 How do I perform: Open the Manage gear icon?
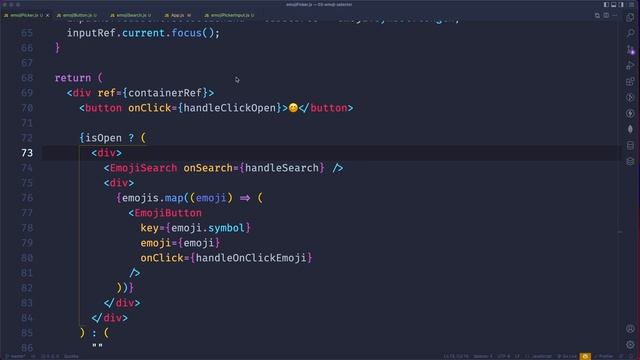[630, 345]
